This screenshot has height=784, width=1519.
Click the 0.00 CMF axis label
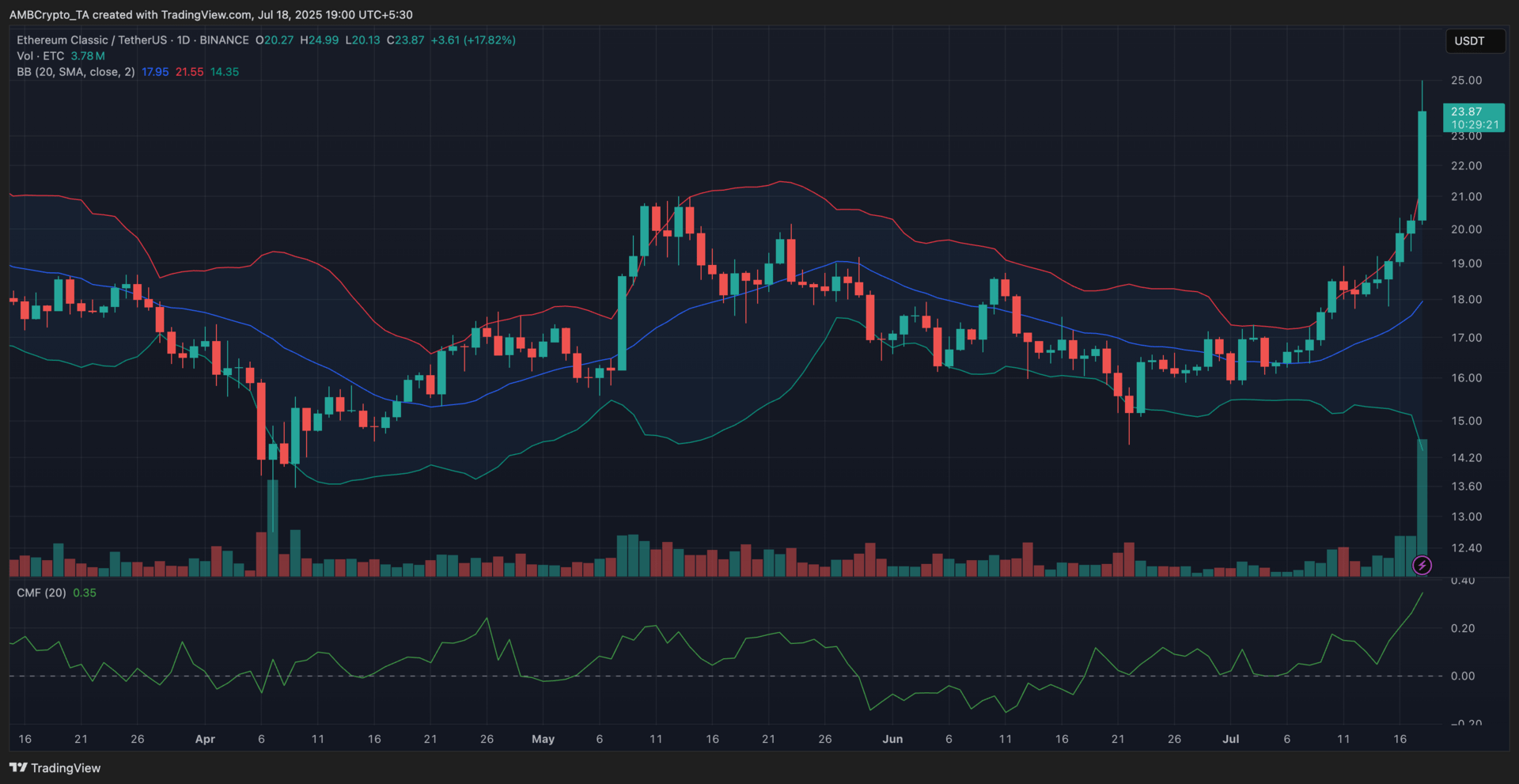pos(1463,676)
